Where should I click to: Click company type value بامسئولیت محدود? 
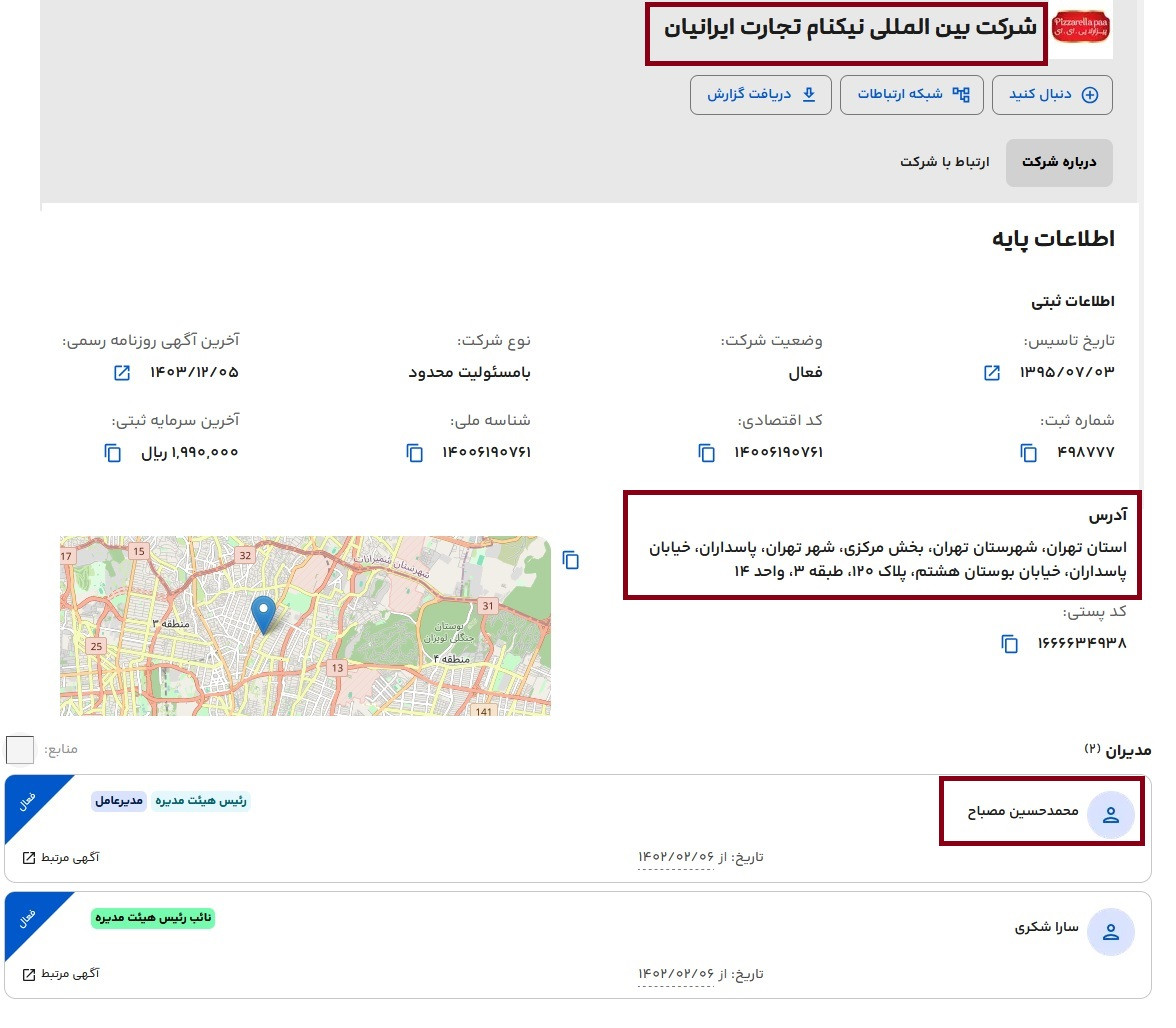(x=470, y=373)
